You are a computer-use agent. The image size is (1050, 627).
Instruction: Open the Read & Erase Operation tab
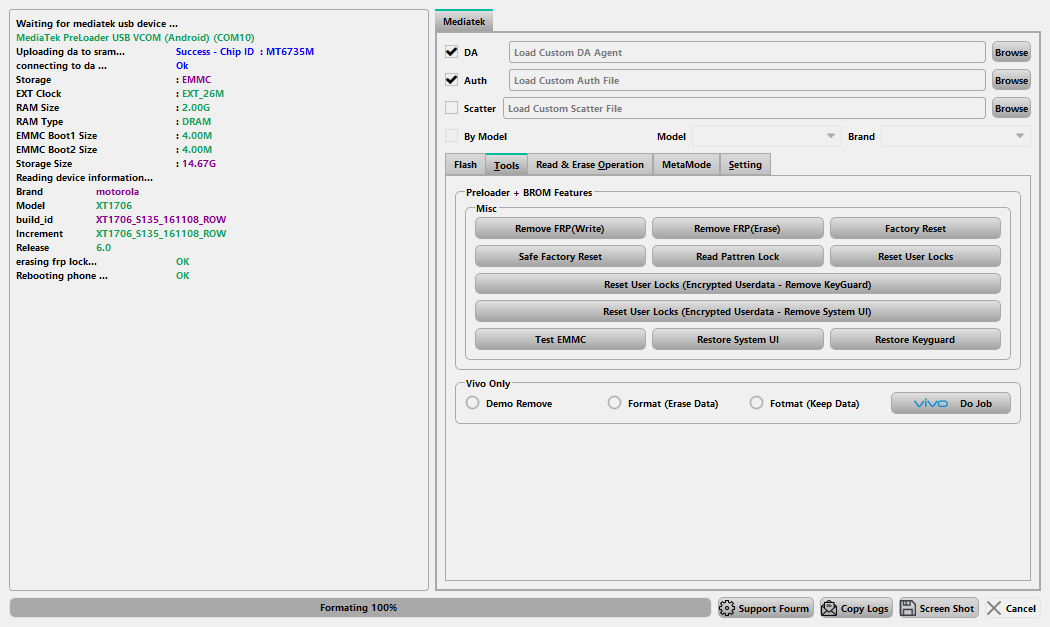(590, 165)
